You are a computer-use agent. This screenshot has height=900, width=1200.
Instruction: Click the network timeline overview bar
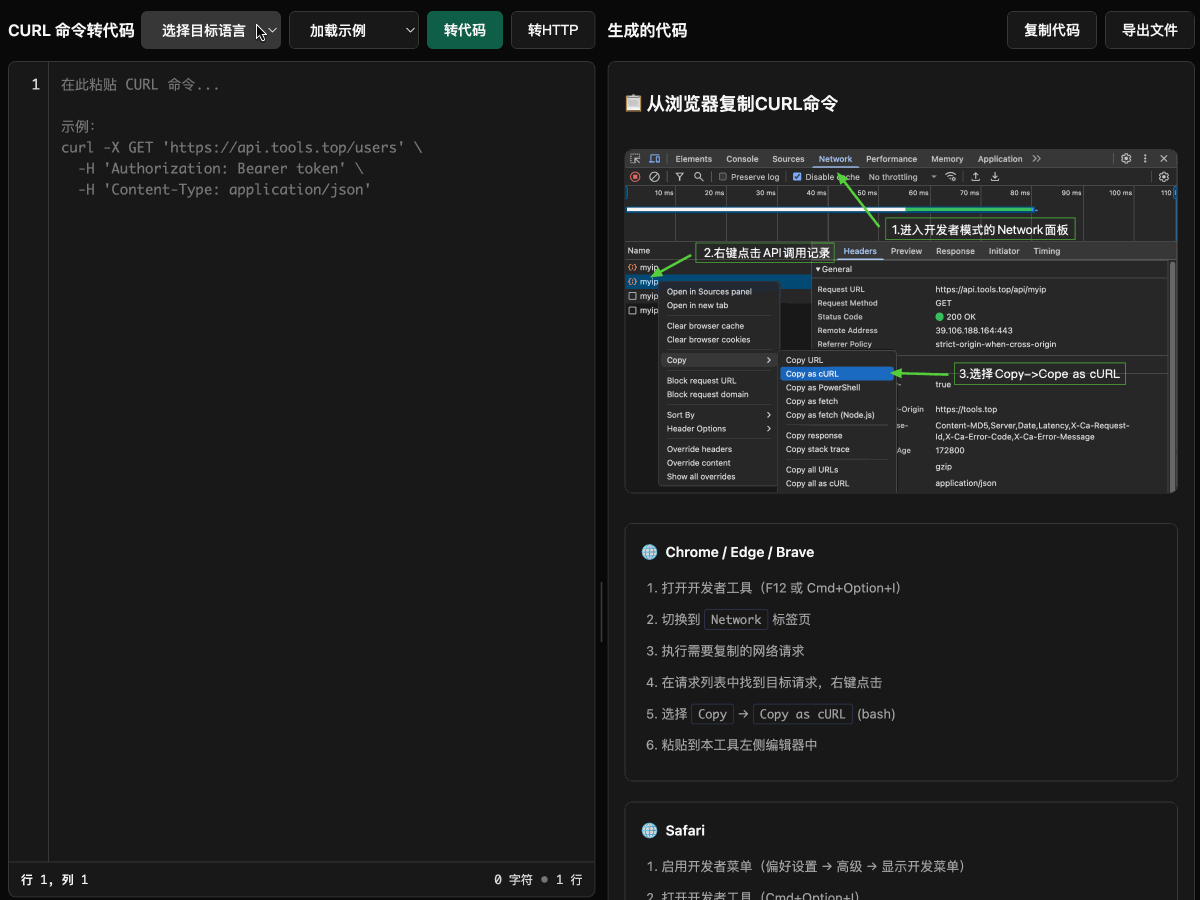click(x=830, y=210)
